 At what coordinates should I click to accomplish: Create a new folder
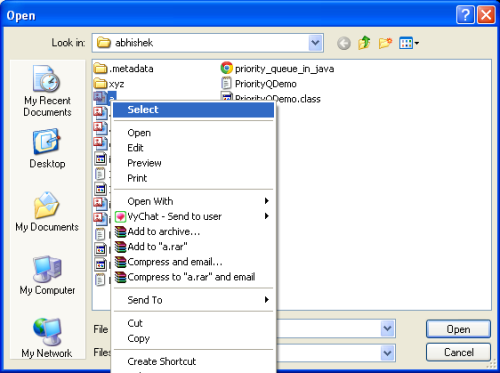tap(385, 43)
